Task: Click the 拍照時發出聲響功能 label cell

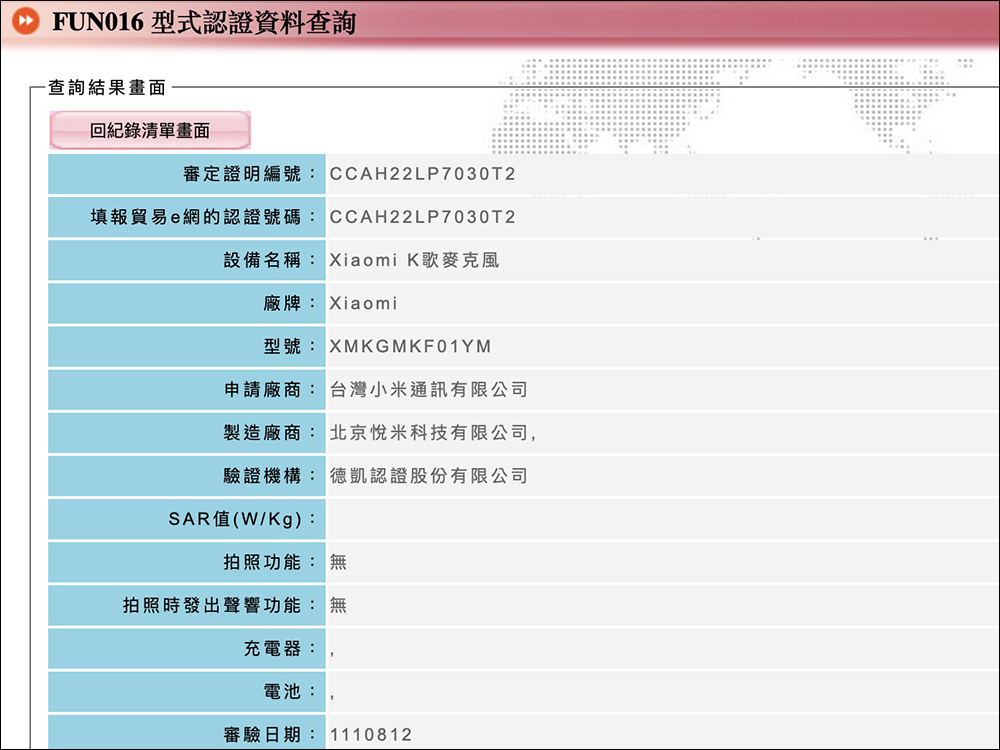Action: coord(187,605)
